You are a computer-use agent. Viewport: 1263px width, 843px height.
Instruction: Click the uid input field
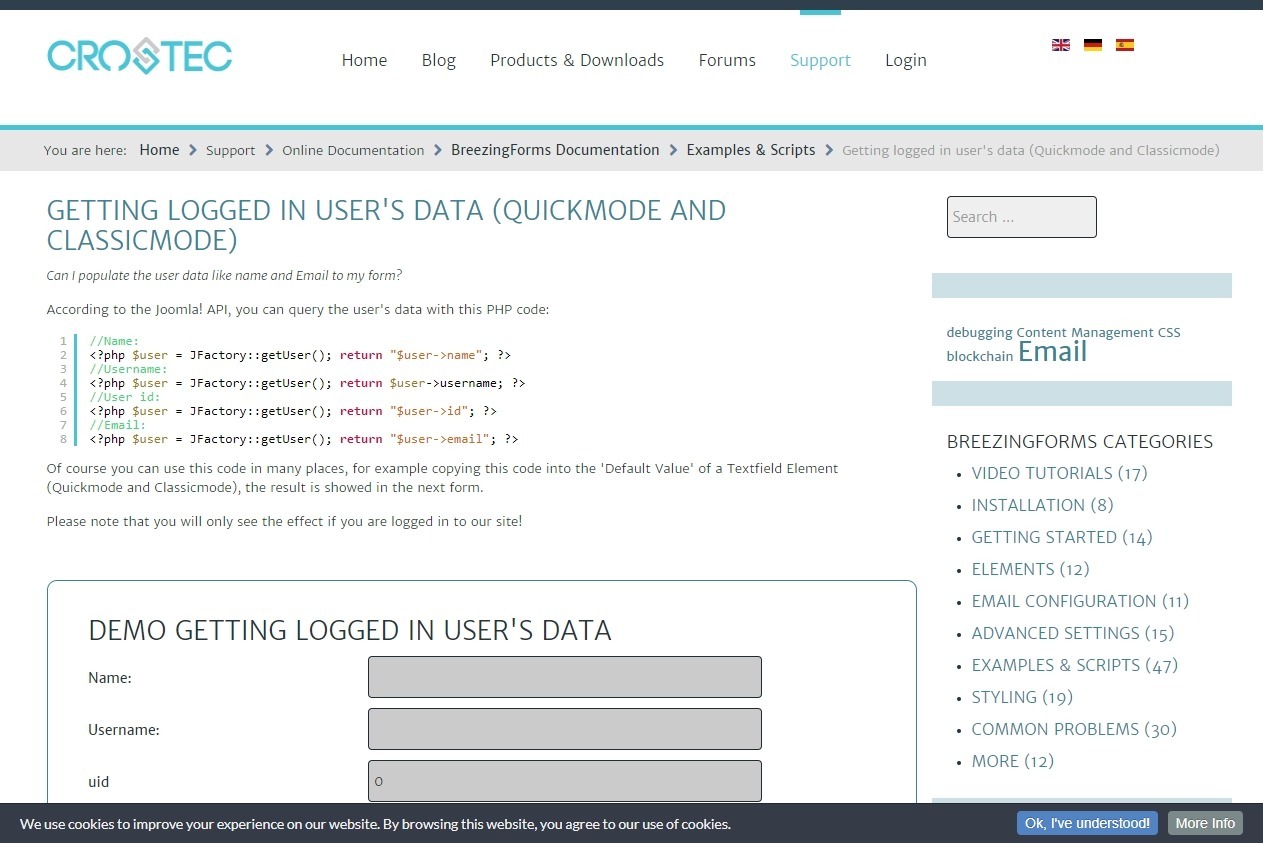coord(565,781)
